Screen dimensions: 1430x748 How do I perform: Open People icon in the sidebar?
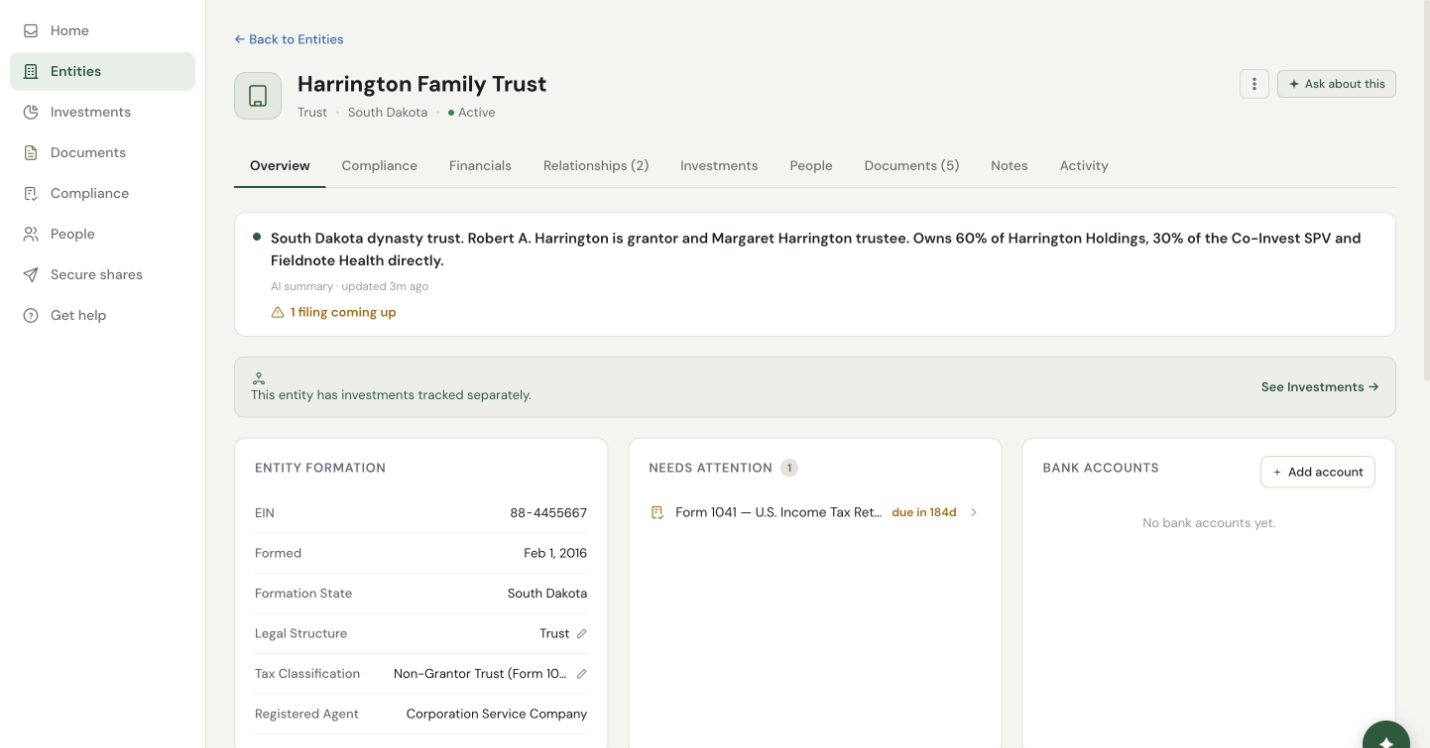pyautogui.click(x=31, y=234)
